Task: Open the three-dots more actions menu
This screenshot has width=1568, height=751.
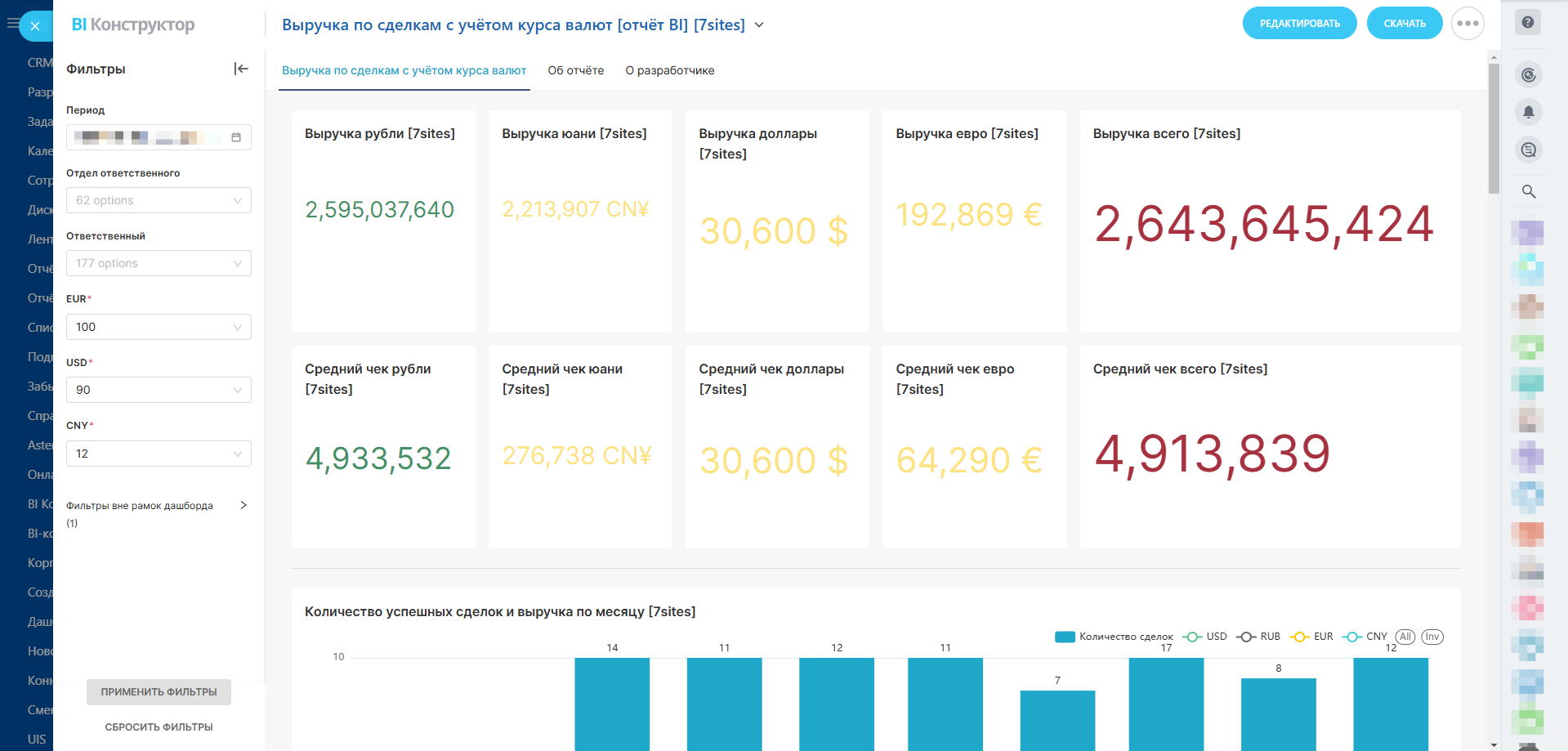Action: (1467, 24)
